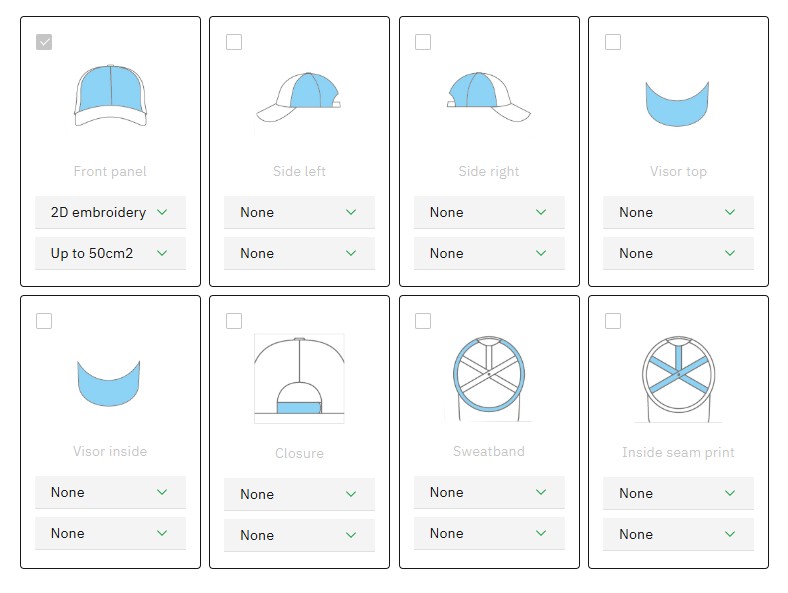Click the Inside seam print label

[678, 452]
